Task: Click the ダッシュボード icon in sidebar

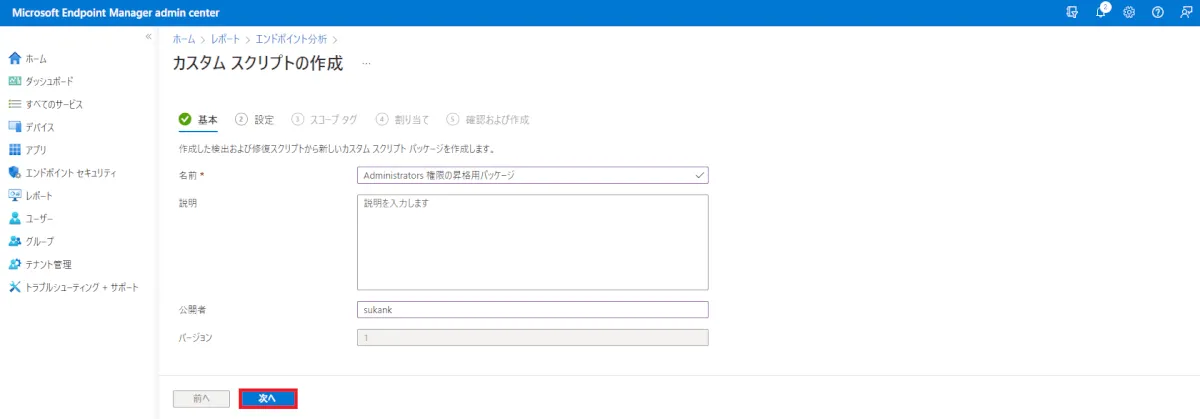Action: (14, 81)
